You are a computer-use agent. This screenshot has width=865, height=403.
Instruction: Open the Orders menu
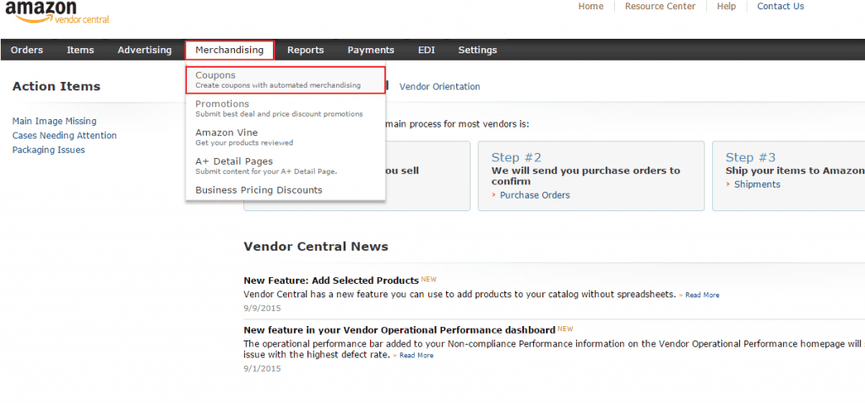[x=26, y=50]
